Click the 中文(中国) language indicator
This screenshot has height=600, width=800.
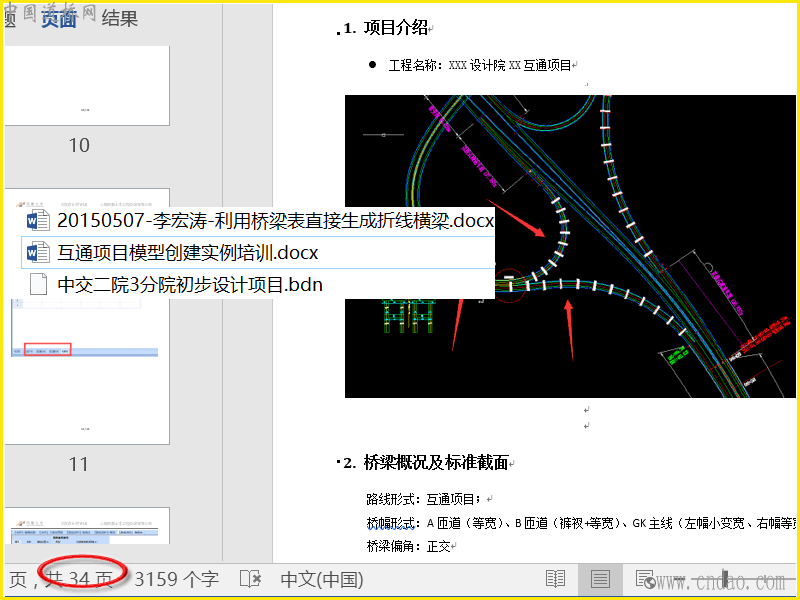pyautogui.click(x=322, y=579)
